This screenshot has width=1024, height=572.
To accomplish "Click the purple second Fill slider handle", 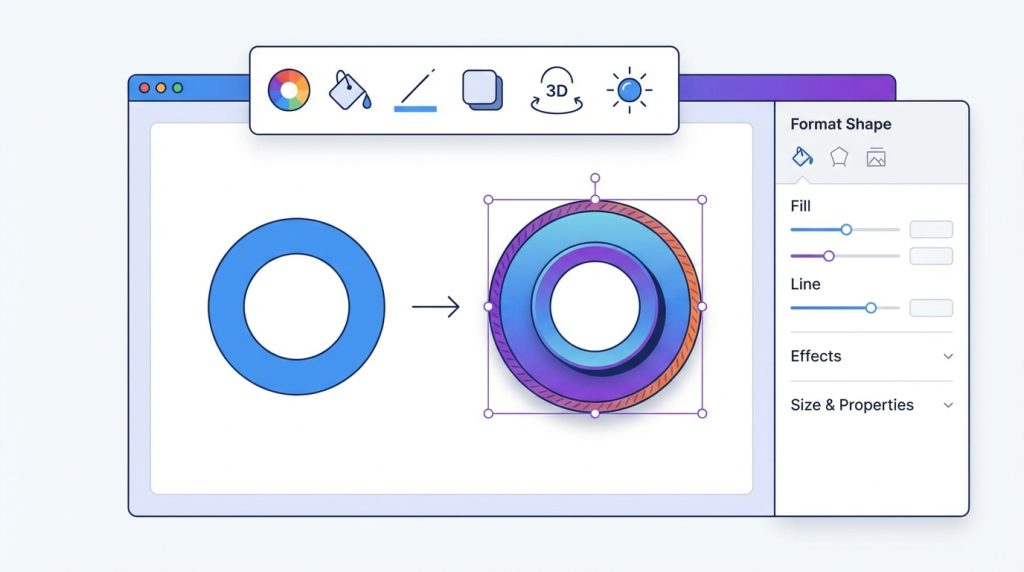I will coord(828,256).
